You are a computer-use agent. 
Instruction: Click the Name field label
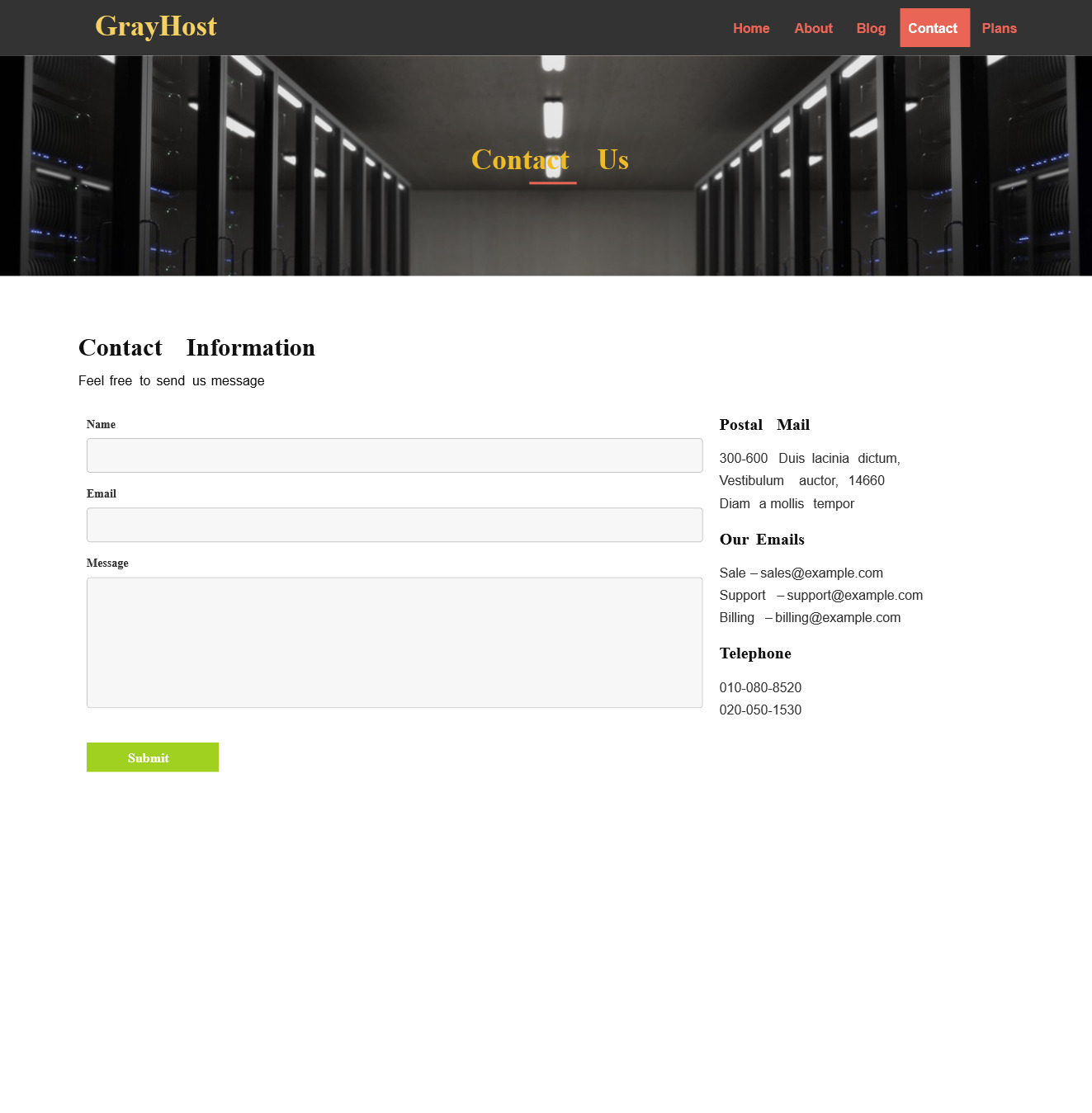pyautogui.click(x=101, y=425)
